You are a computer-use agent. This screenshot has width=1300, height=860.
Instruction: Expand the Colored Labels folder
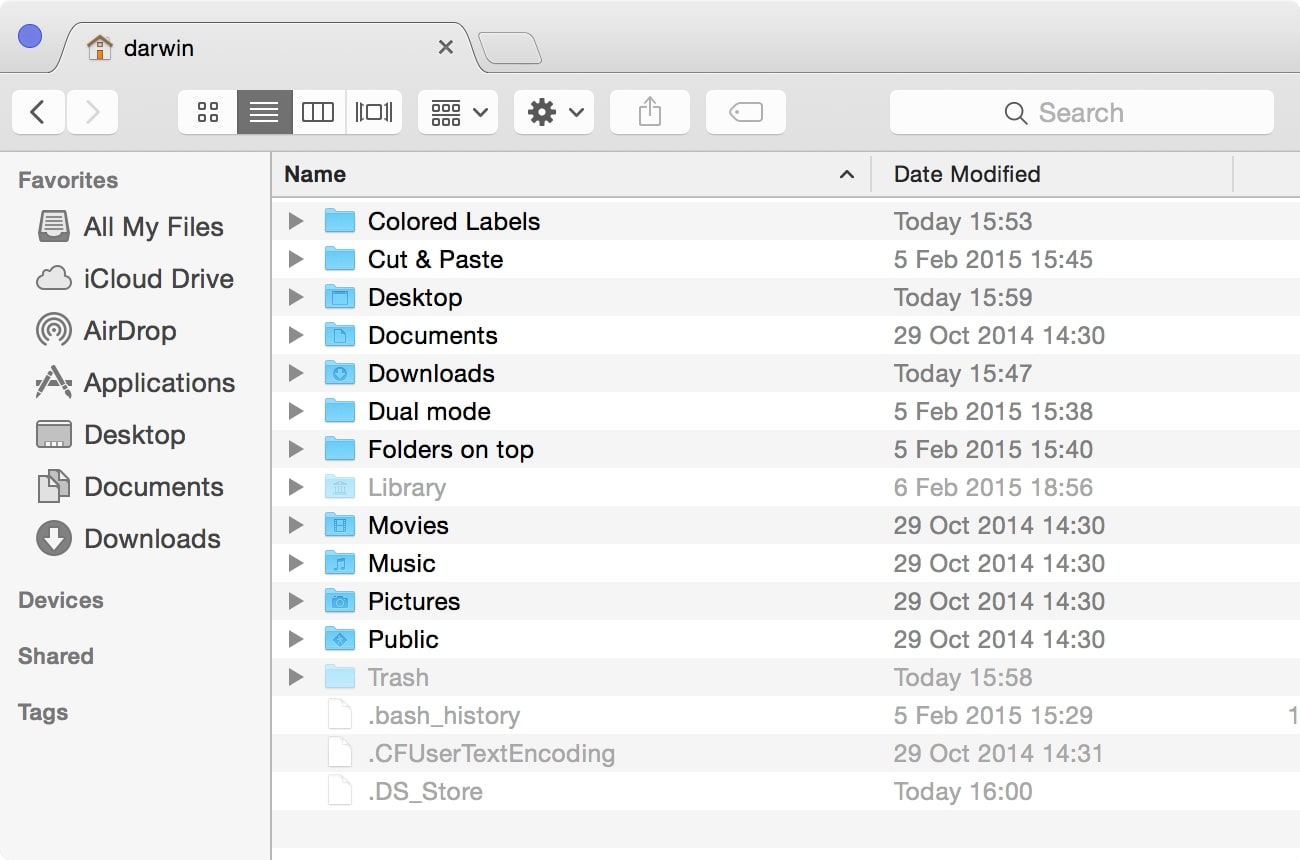click(296, 221)
